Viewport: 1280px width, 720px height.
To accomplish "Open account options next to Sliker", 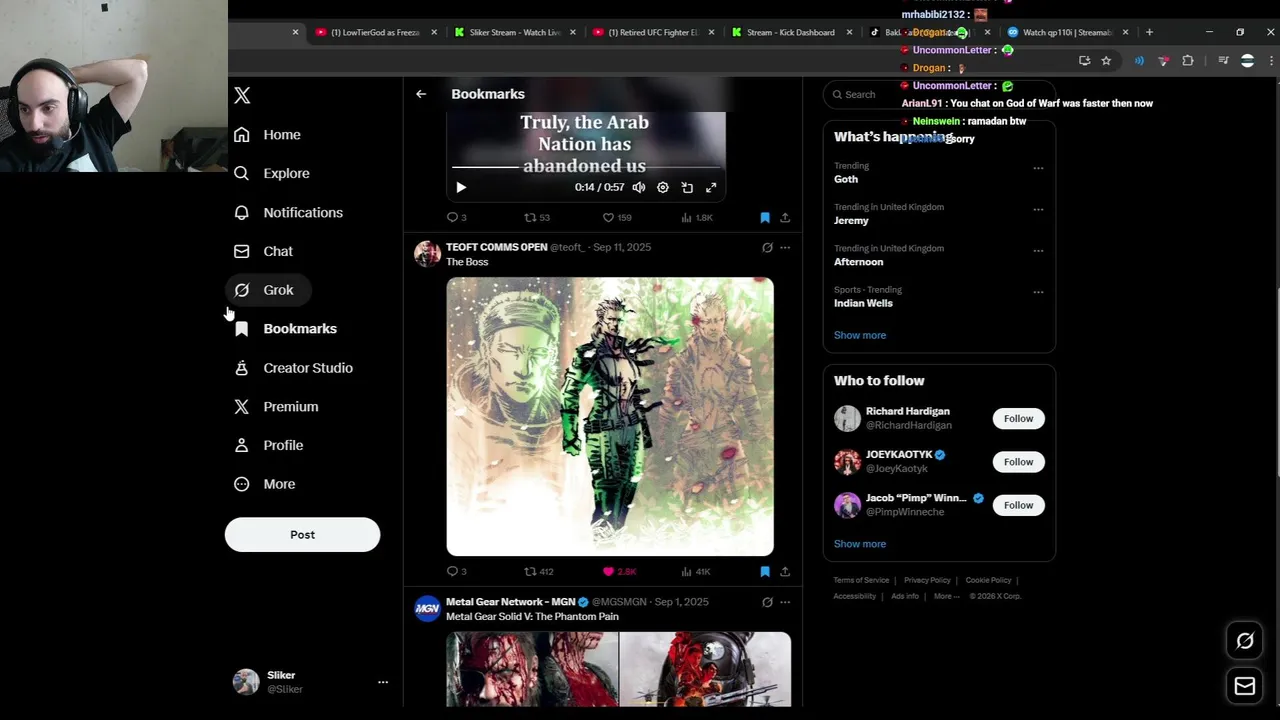I will coord(382,682).
